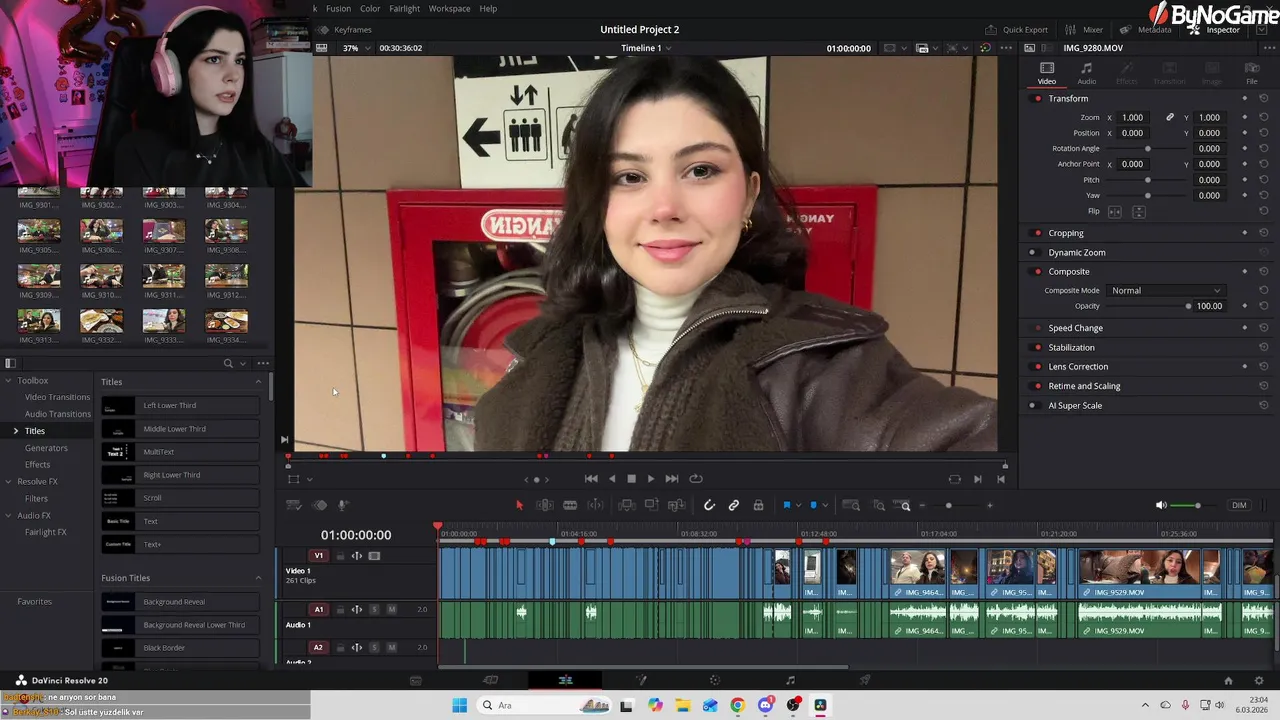Open the Color page icon

[x=715, y=680]
